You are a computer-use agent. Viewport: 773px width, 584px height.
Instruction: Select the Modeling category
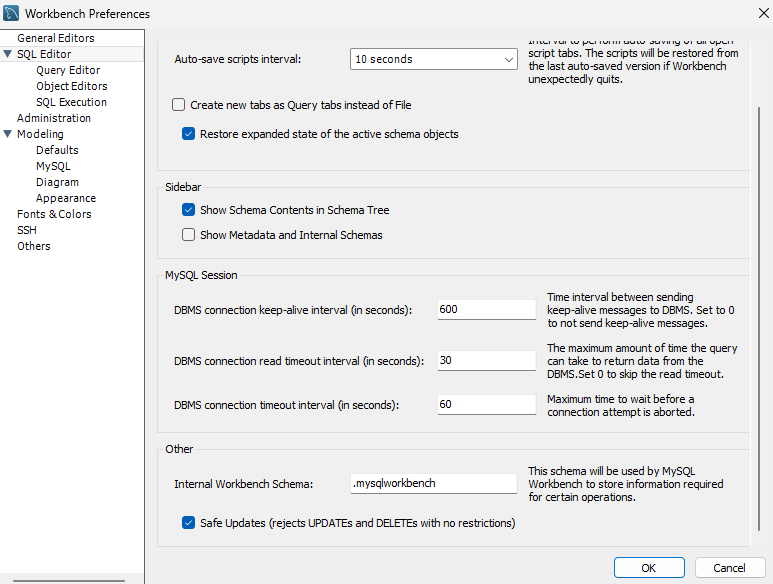(40, 134)
